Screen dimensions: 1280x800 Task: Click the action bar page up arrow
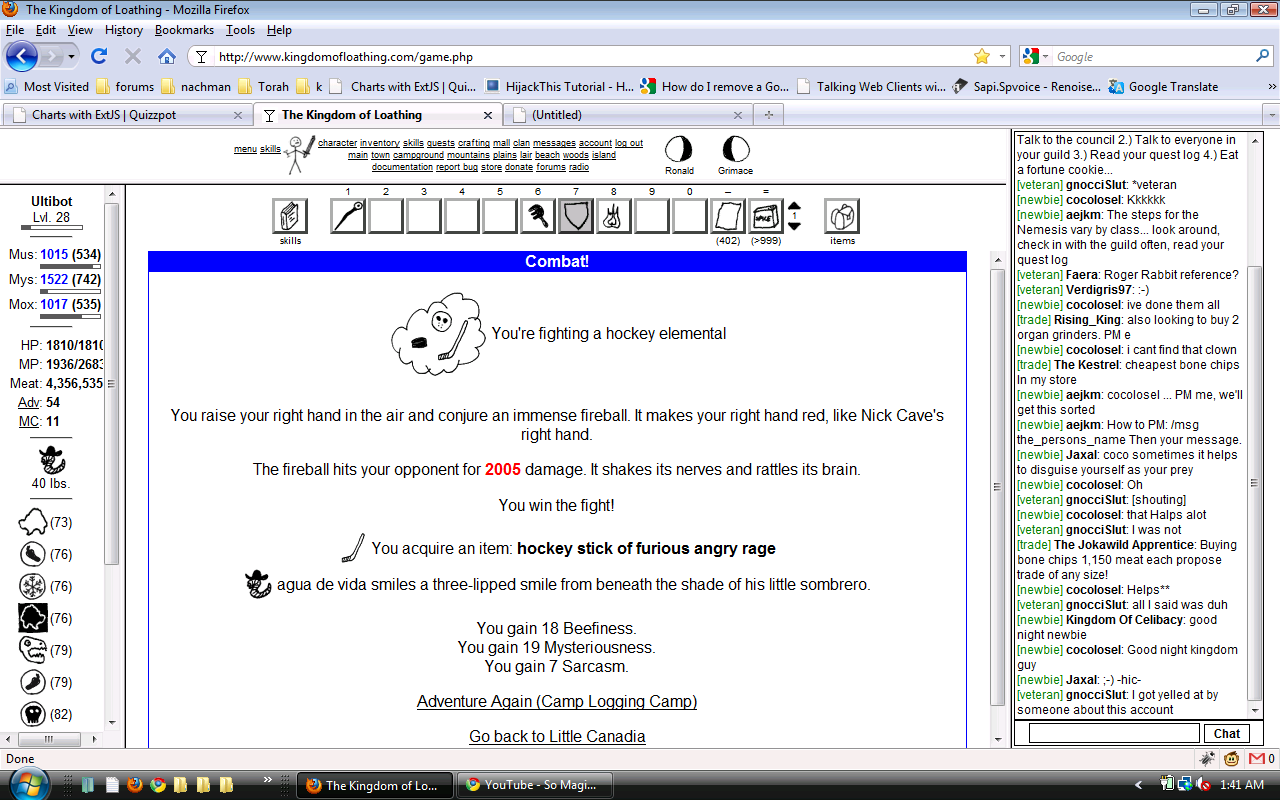point(795,208)
